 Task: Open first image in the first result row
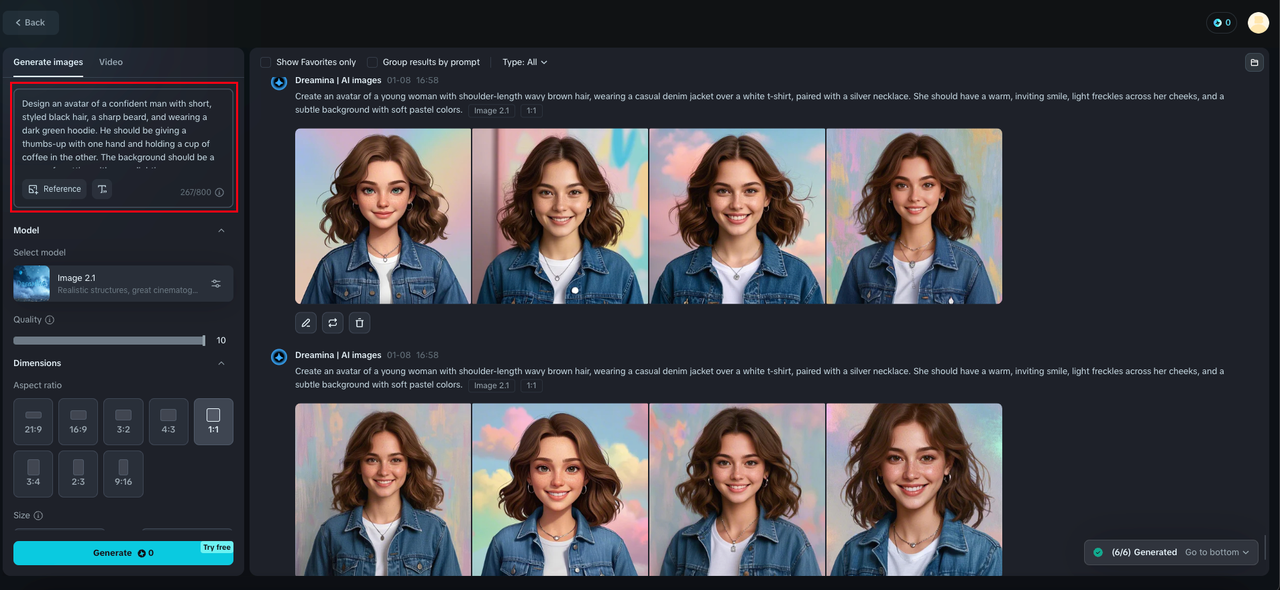(383, 216)
